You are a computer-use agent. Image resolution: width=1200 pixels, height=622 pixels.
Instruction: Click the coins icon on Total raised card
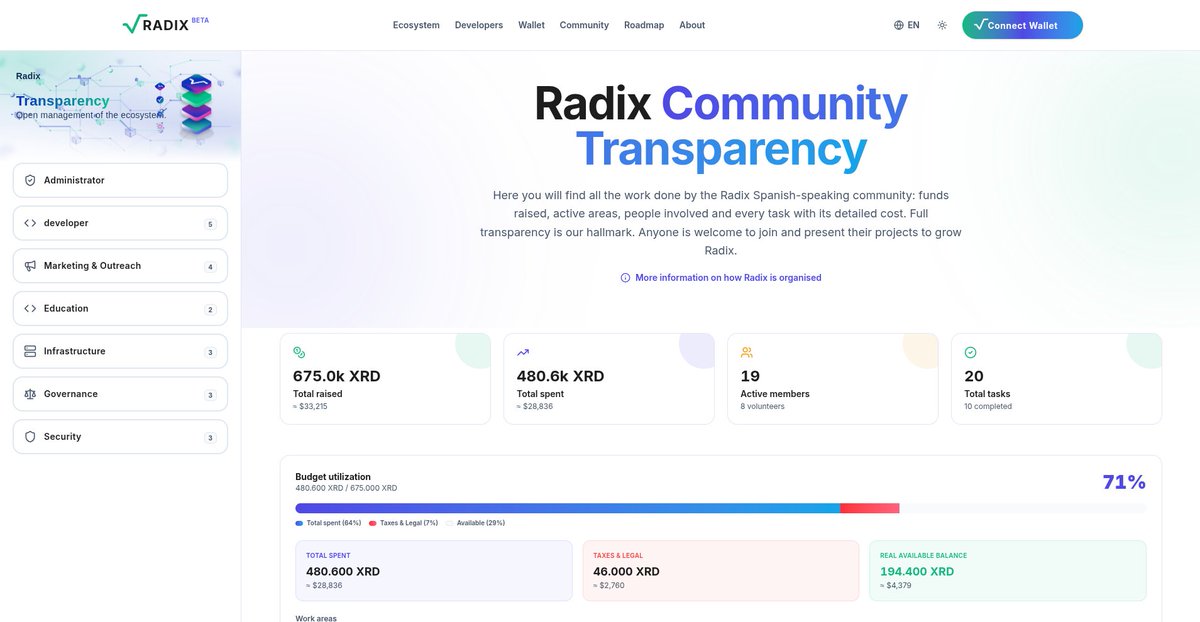coord(299,352)
